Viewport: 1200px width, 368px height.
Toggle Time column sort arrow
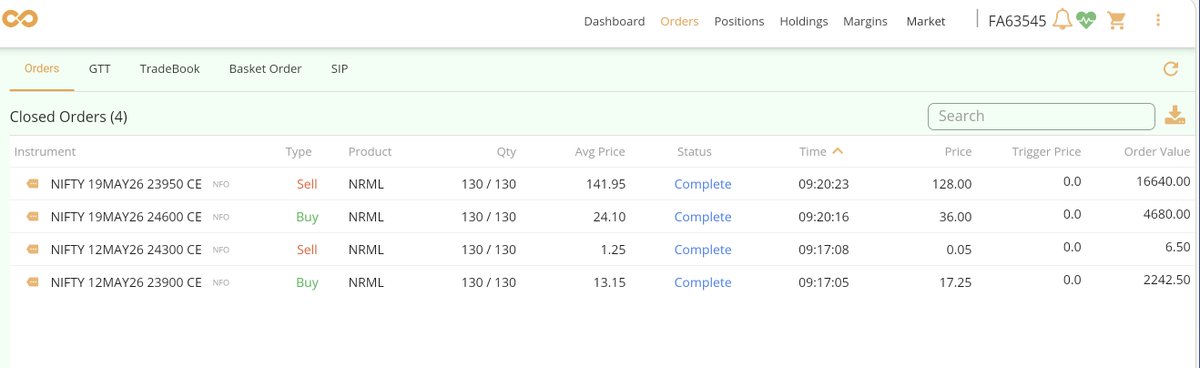coord(838,151)
